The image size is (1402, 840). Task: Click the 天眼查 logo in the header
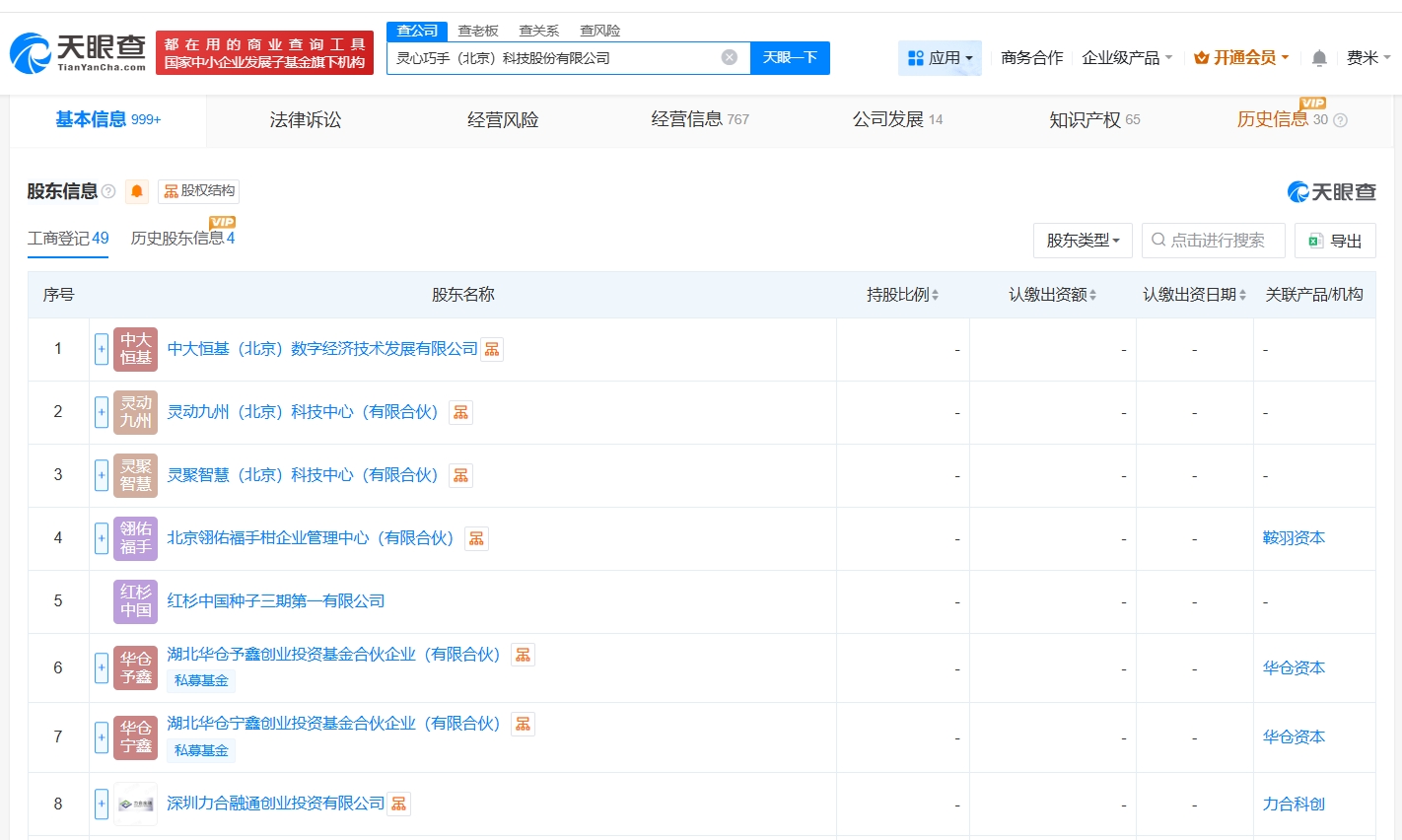coord(79,53)
